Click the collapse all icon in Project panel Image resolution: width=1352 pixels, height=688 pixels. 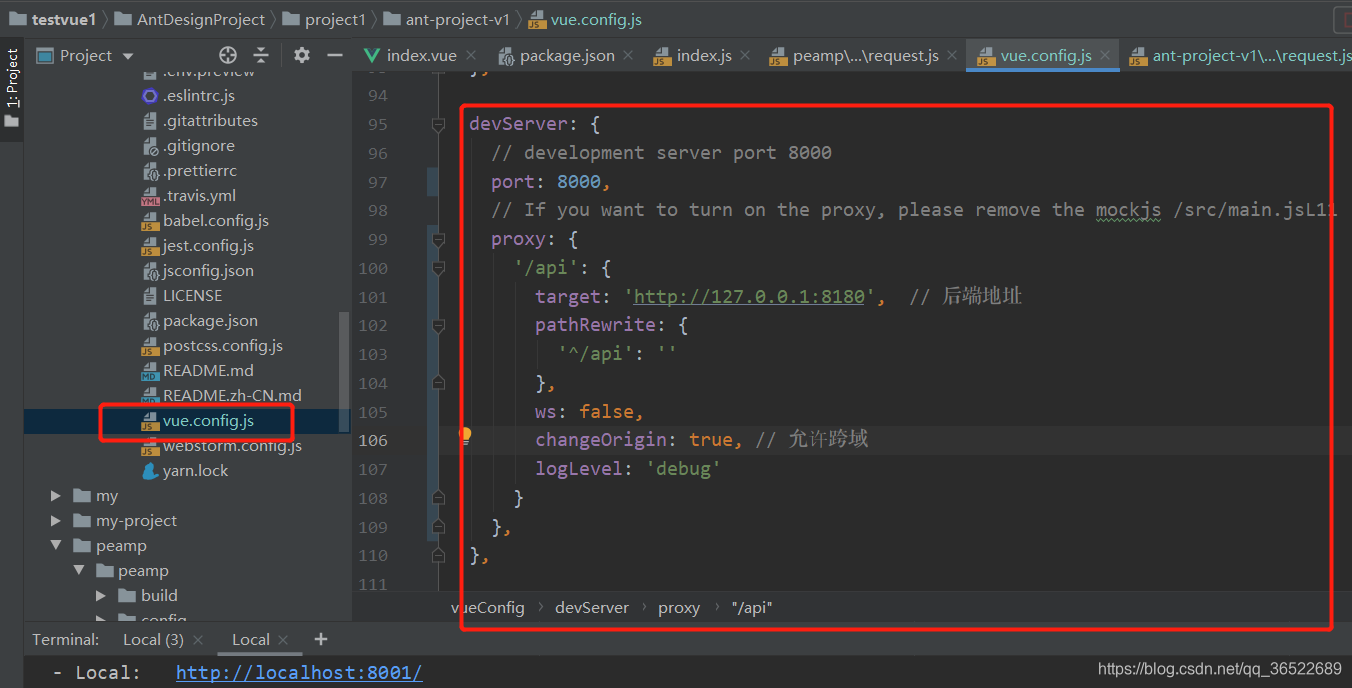coord(261,55)
